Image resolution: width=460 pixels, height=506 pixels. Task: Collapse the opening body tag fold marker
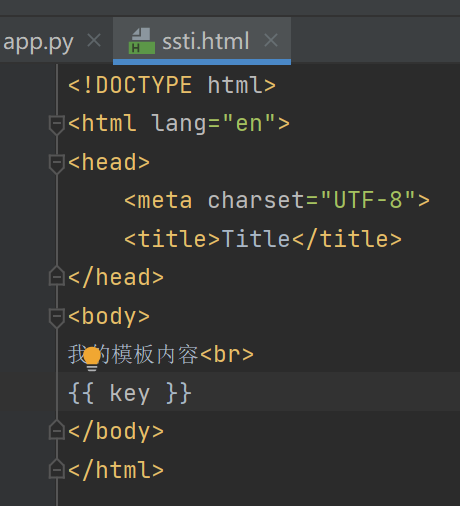[57, 317]
